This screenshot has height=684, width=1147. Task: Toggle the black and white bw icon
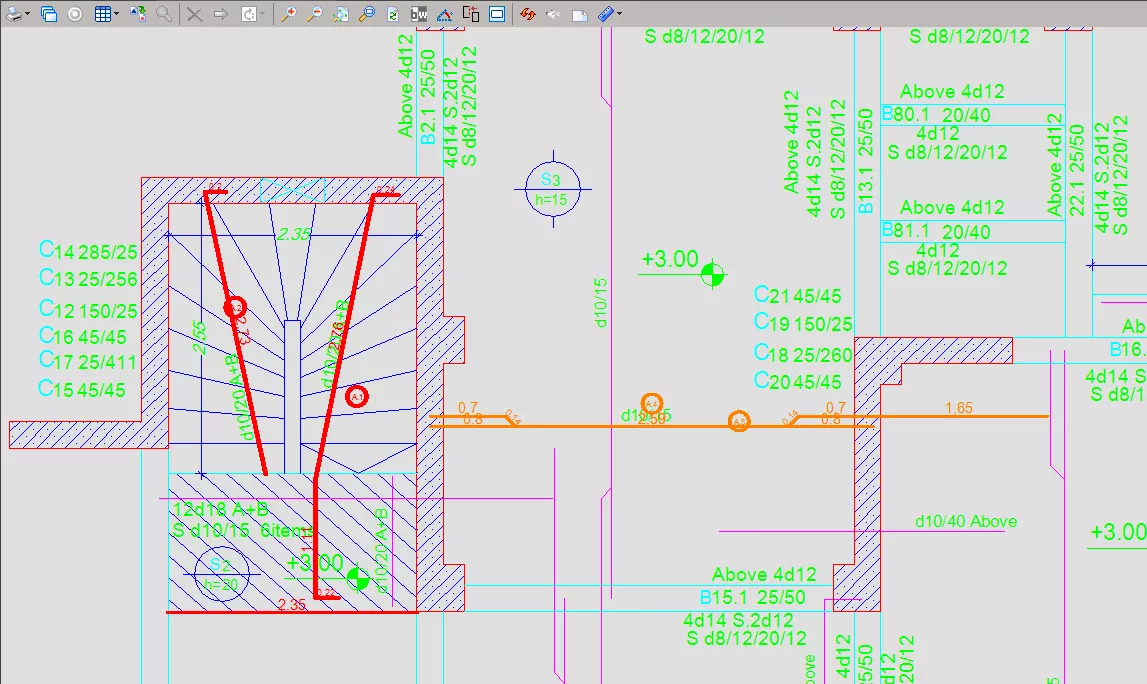(418, 14)
